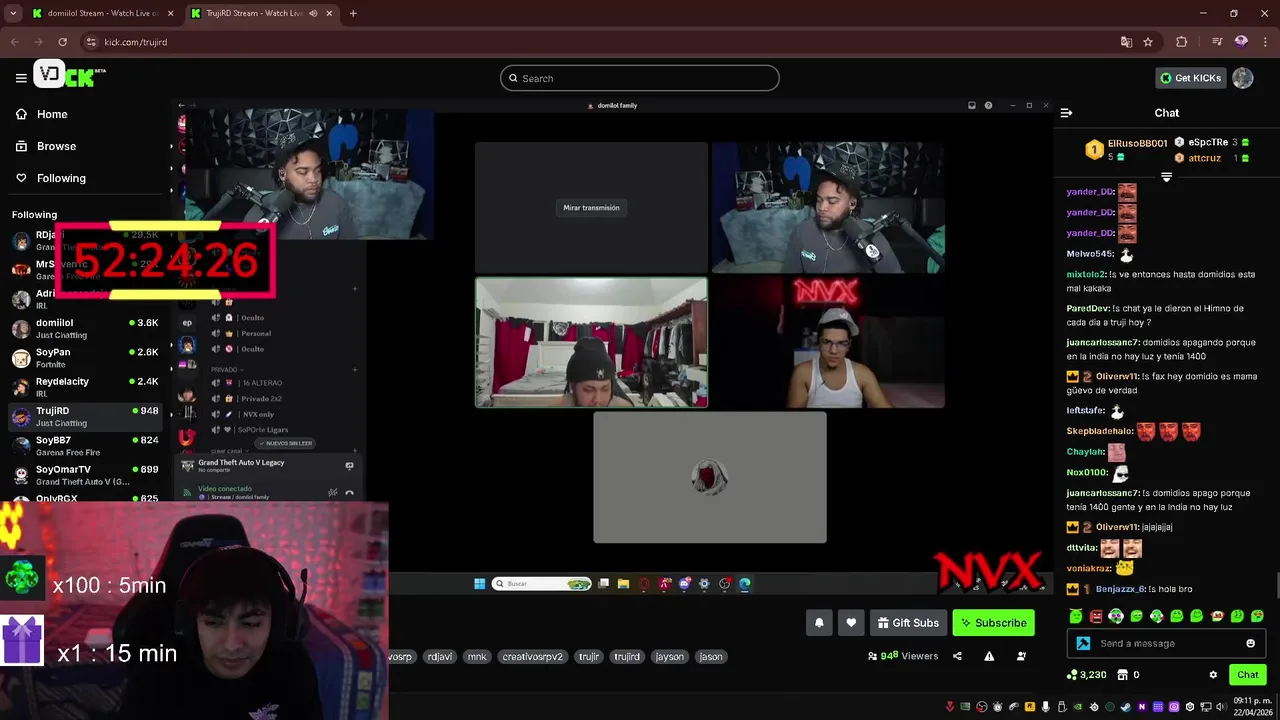Click the rdjavi tag below stream
The width and height of the screenshot is (1280, 720).
coord(440,657)
